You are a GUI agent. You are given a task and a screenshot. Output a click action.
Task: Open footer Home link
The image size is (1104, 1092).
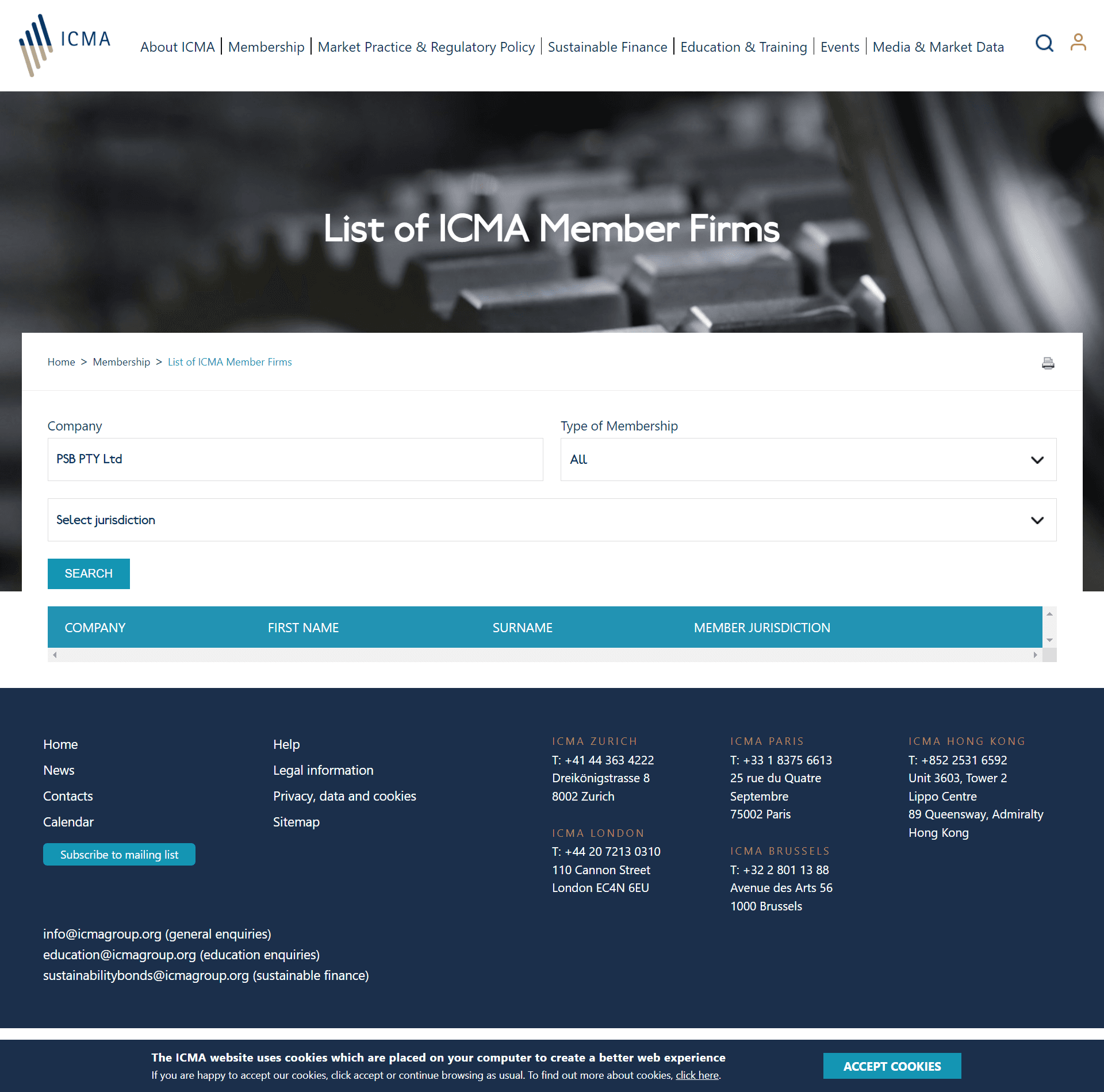(60, 744)
